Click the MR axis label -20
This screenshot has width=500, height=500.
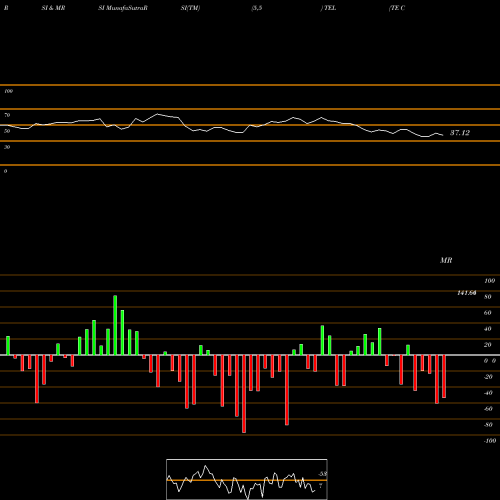pyautogui.click(x=488, y=377)
